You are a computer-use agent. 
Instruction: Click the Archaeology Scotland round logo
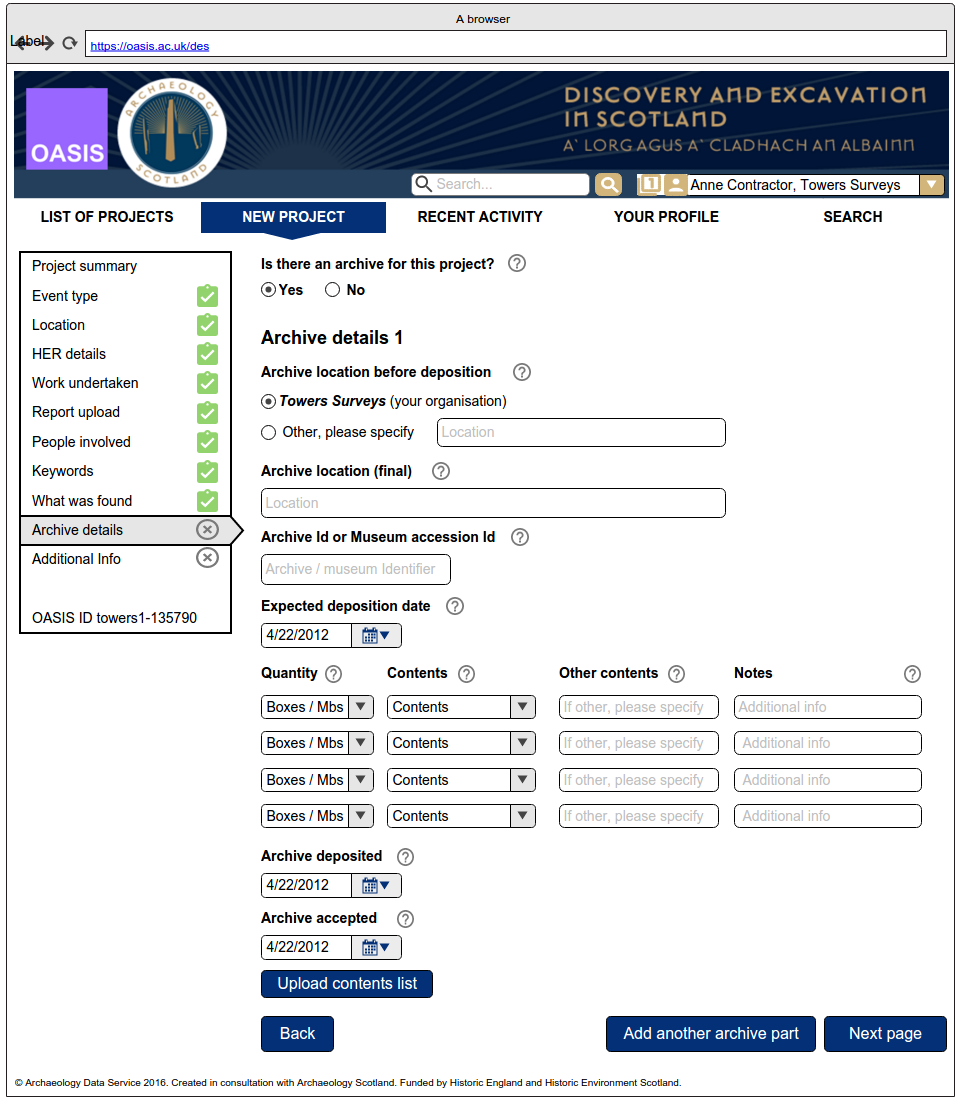click(172, 133)
